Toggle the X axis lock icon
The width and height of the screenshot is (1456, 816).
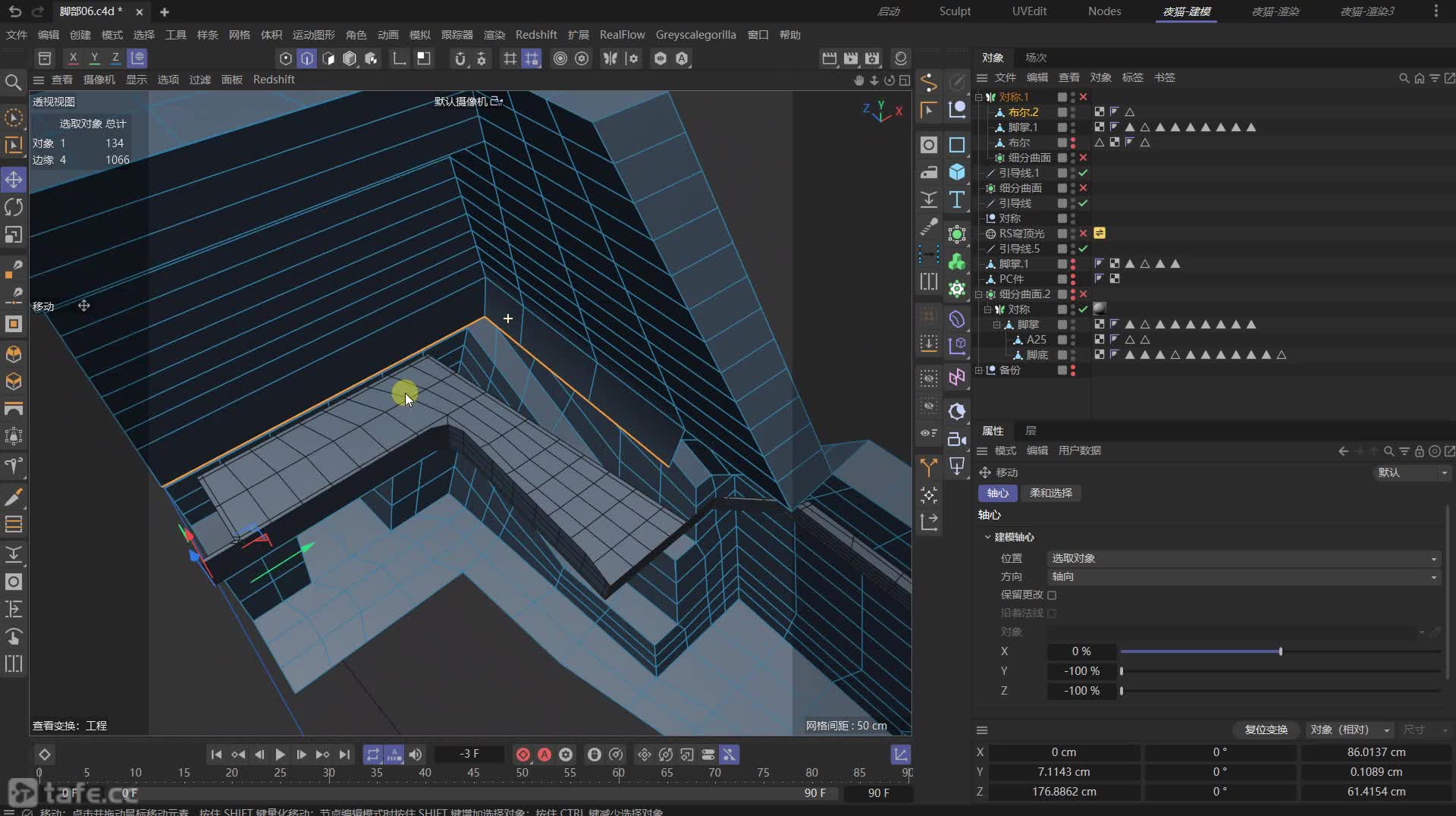coord(73,58)
